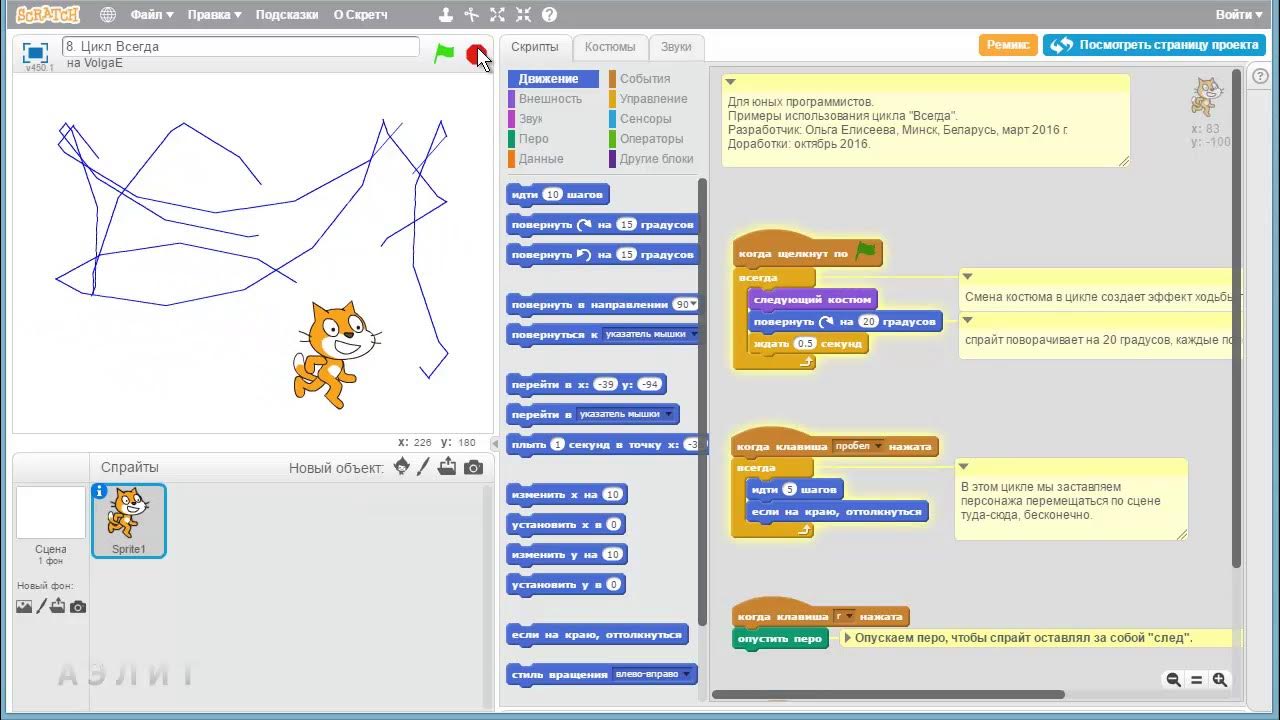Zoom in the scripts area
The image size is (1280, 720).
click(1219, 679)
